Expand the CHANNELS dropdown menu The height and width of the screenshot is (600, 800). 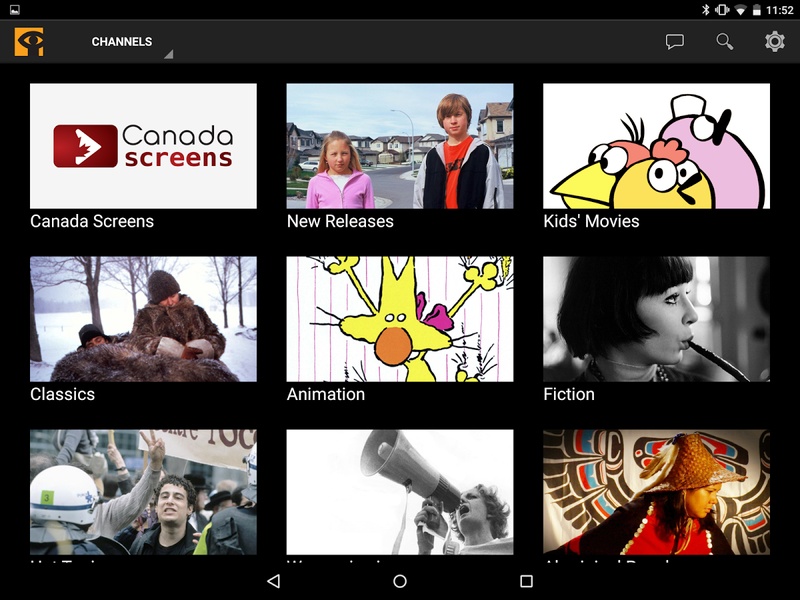[131, 42]
